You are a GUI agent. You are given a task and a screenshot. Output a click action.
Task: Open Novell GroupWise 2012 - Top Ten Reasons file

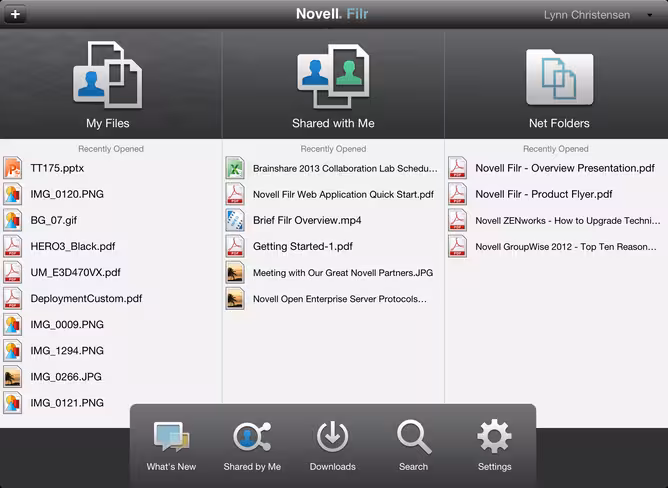(x=566, y=247)
